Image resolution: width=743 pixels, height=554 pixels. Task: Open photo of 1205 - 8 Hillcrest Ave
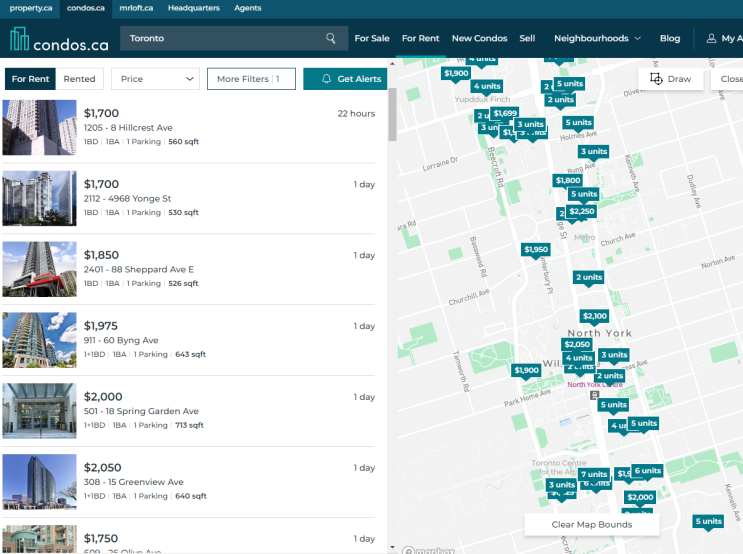pyautogui.click(x=39, y=127)
